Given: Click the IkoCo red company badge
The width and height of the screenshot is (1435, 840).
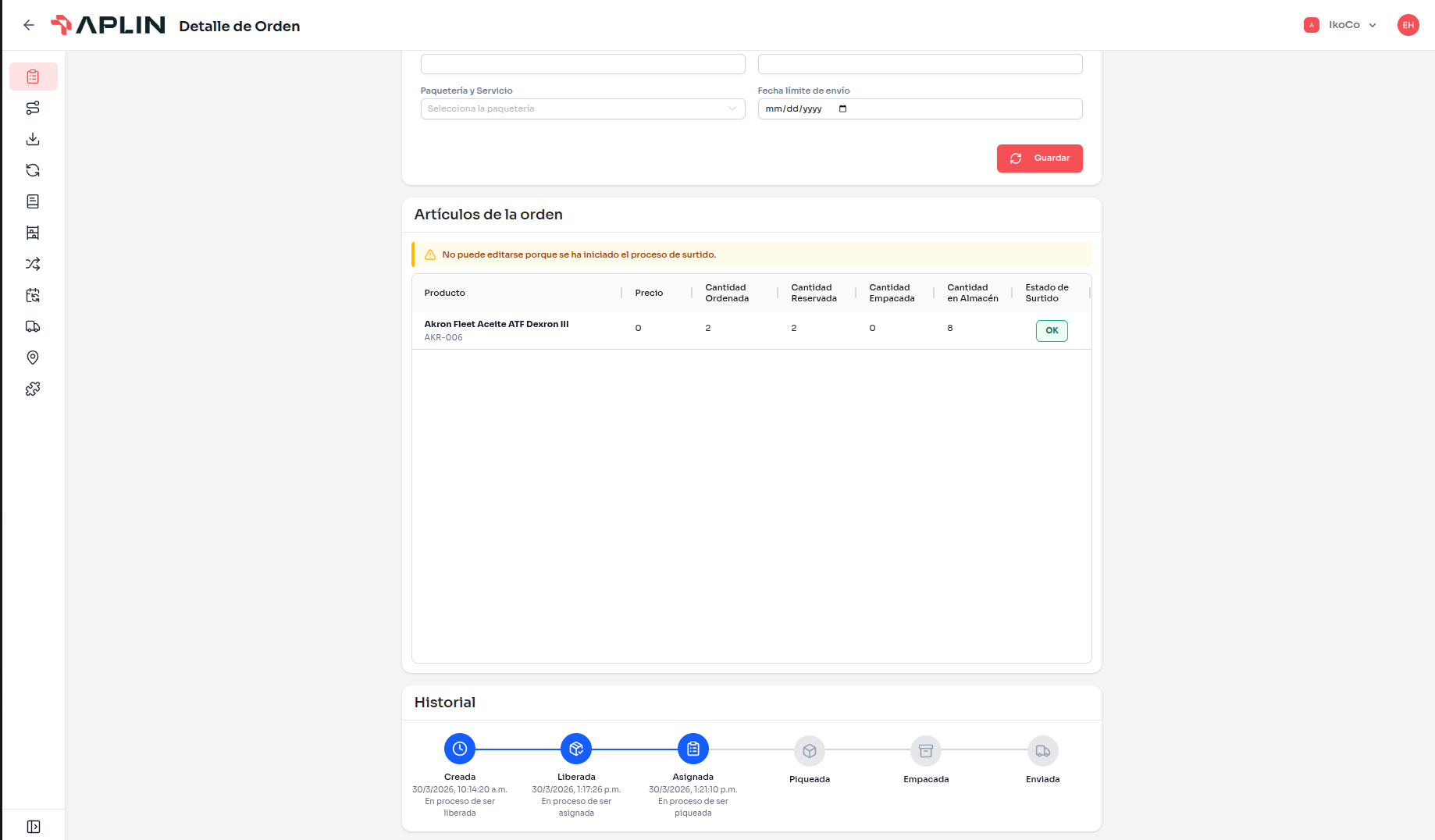Looking at the screenshot, I should pyautogui.click(x=1312, y=25).
